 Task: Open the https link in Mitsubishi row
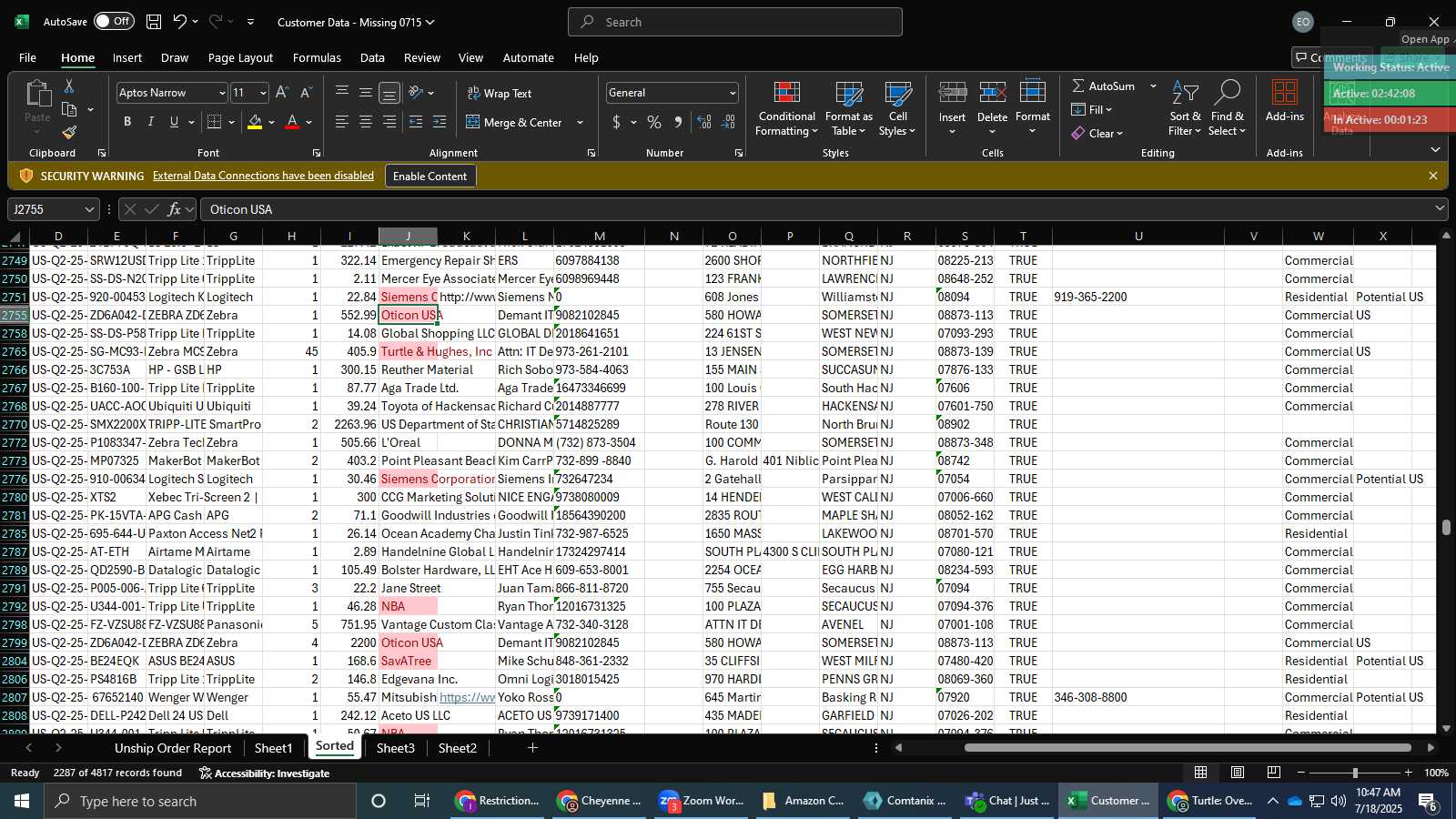click(467, 697)
